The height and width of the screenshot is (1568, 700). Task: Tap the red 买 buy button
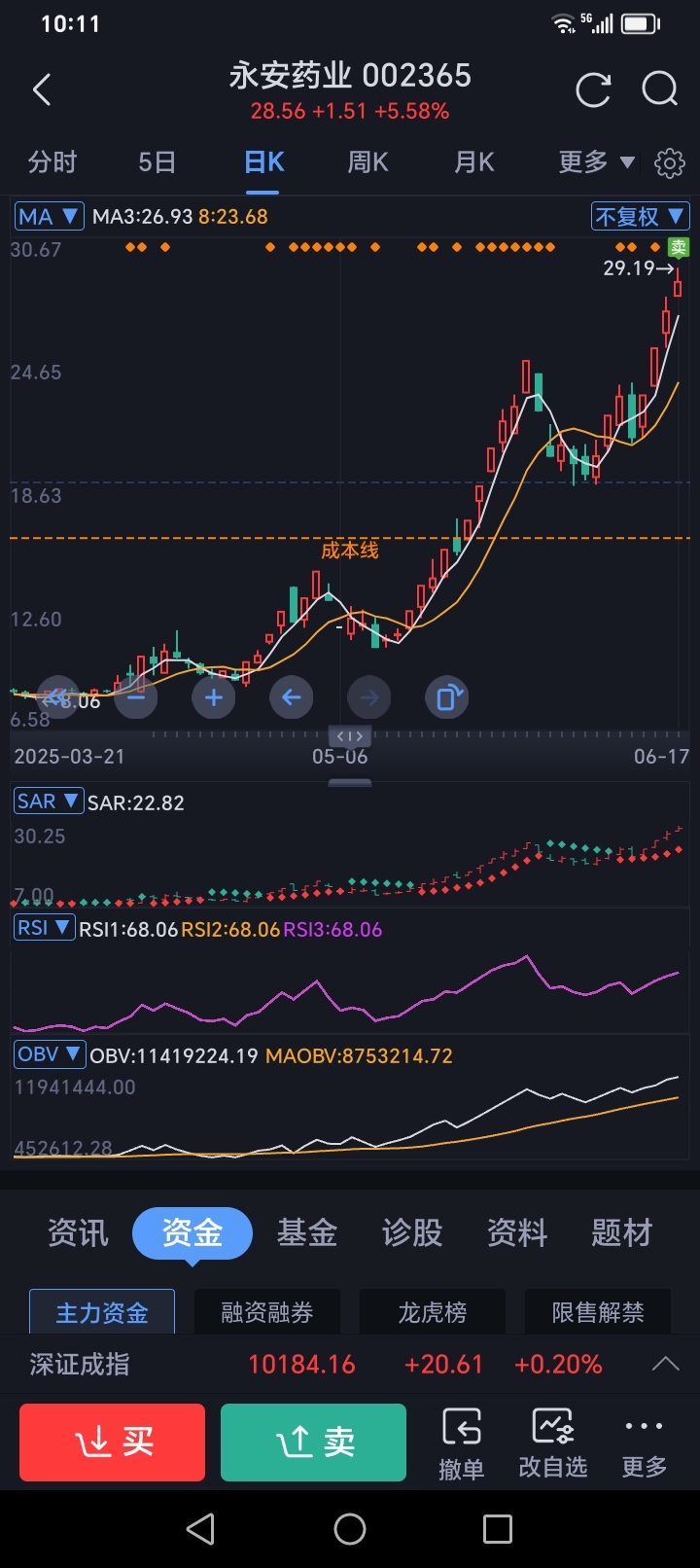point(112,1443)
